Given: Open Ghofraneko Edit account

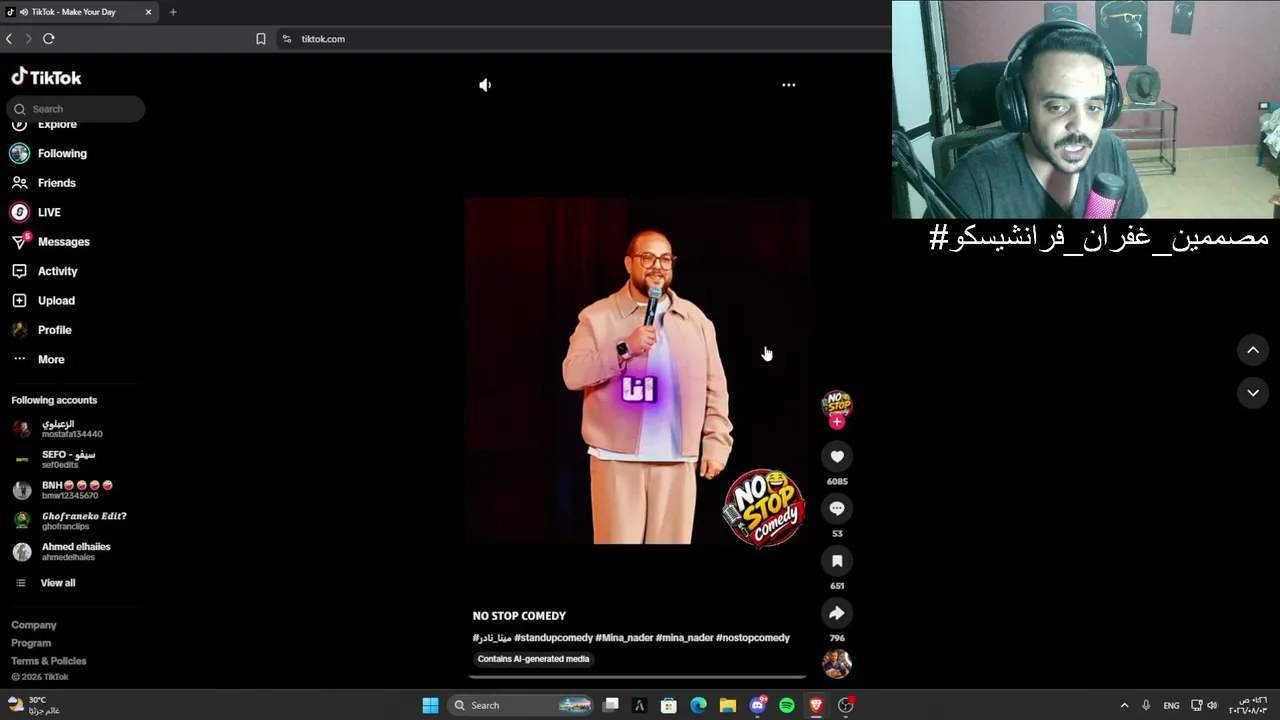Looking at the screenshot, I should pyautogui.click(x=70, y=521).
